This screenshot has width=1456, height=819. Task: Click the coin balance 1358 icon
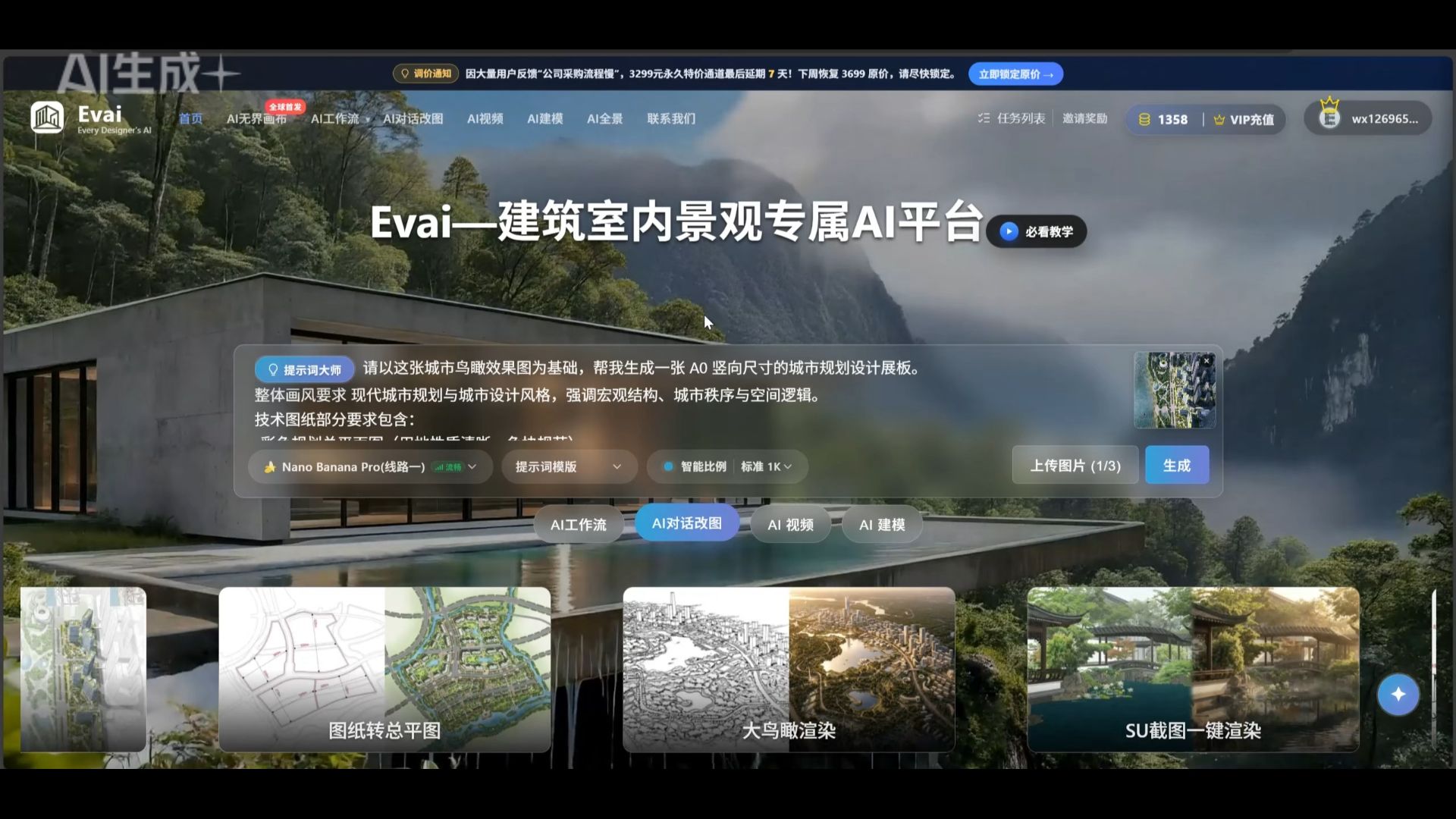pyautogui.click(x=1145, y=120)
